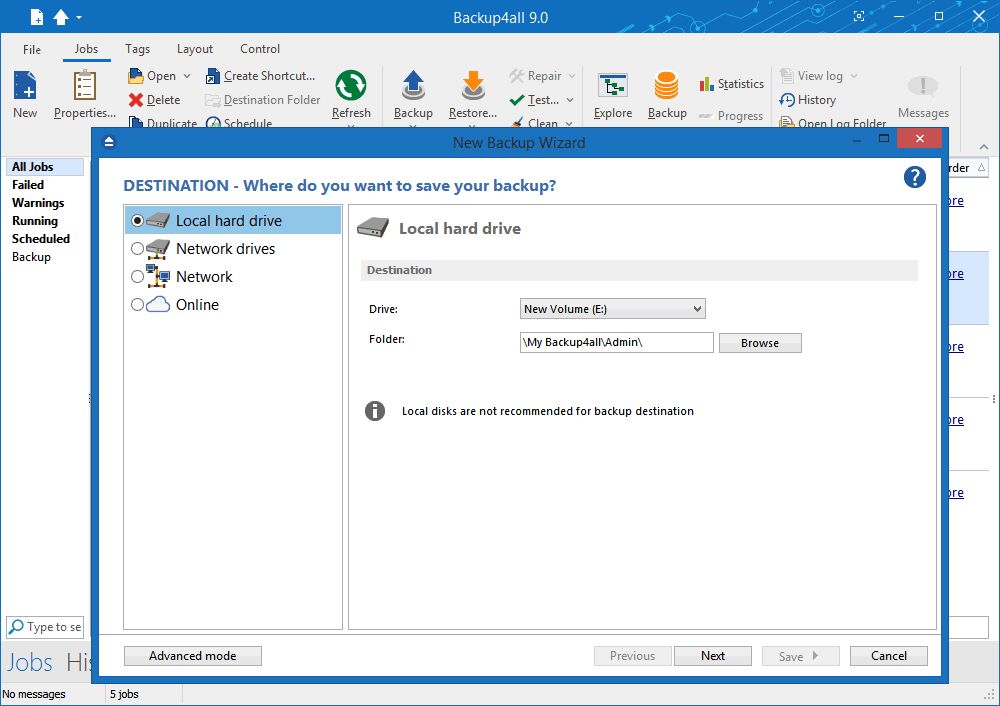Select Local hard drive radio button
The height and width of the screenshot is (706, 1000).
(137, 221)
